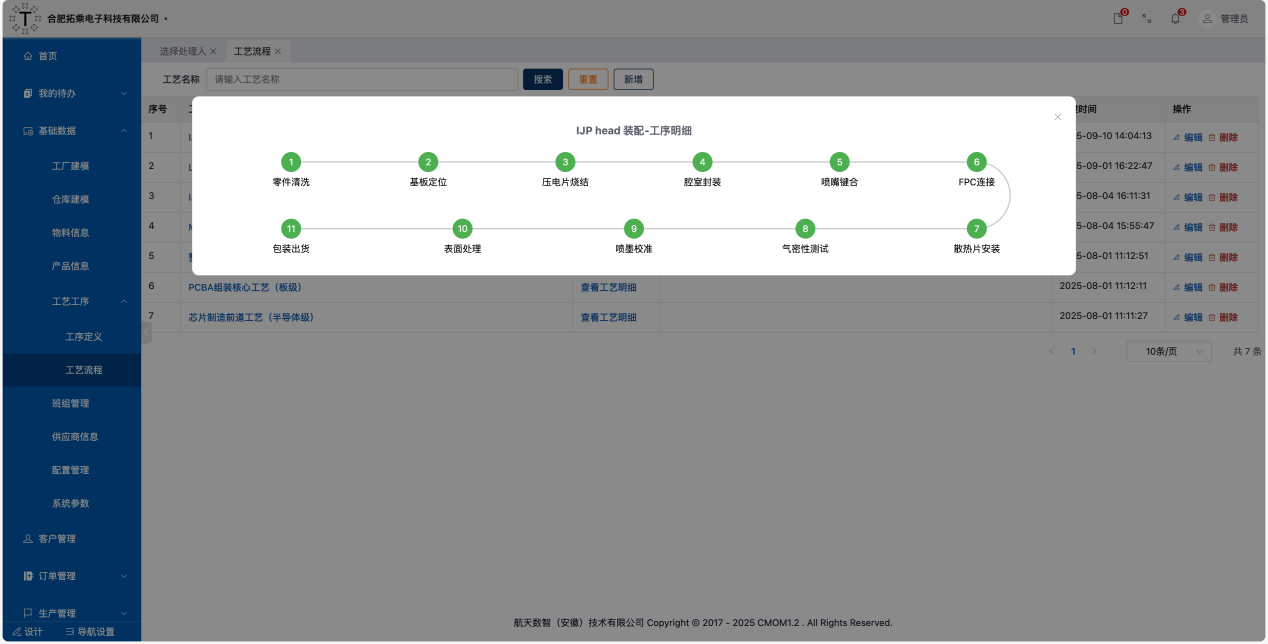Click the 搜索 button
This screenshot has height=644, width=1268.
pyautogui.click(x=543, y=79)
